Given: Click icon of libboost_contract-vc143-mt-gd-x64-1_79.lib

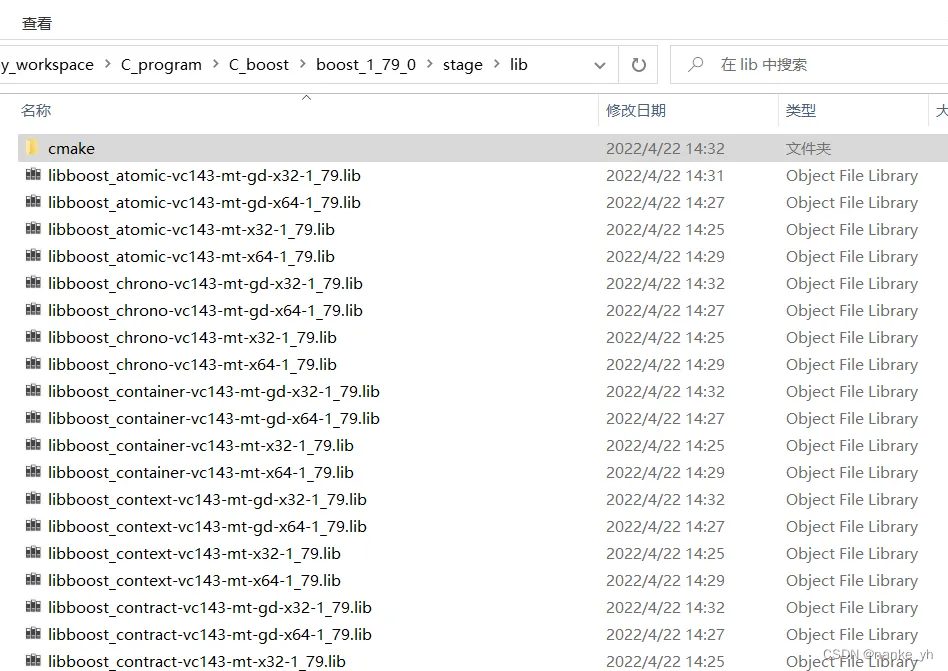Looking at the screenshot, I should click(33, 634).
